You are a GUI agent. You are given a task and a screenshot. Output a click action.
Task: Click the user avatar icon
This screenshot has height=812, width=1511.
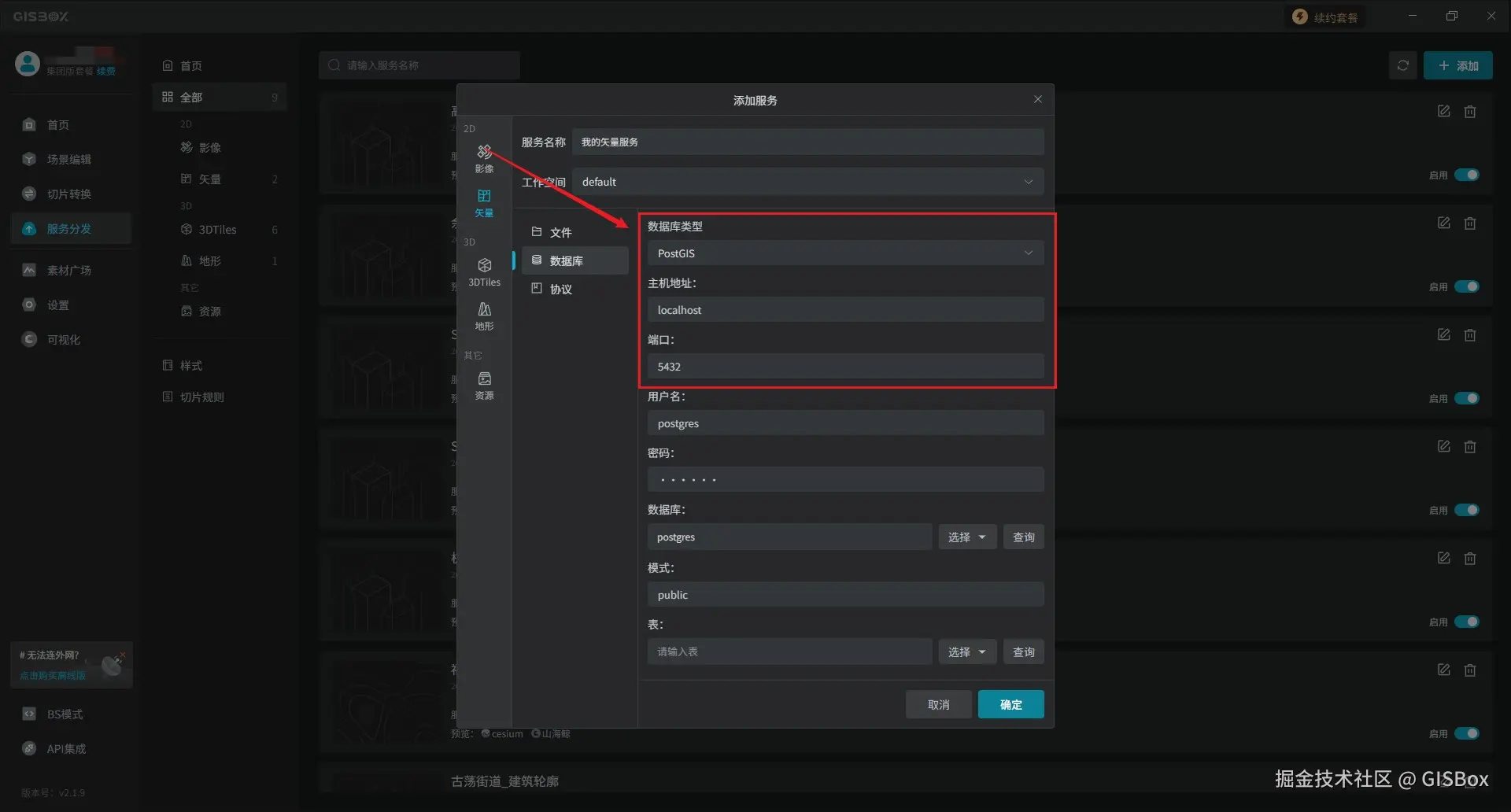click(x=28, y=64)
